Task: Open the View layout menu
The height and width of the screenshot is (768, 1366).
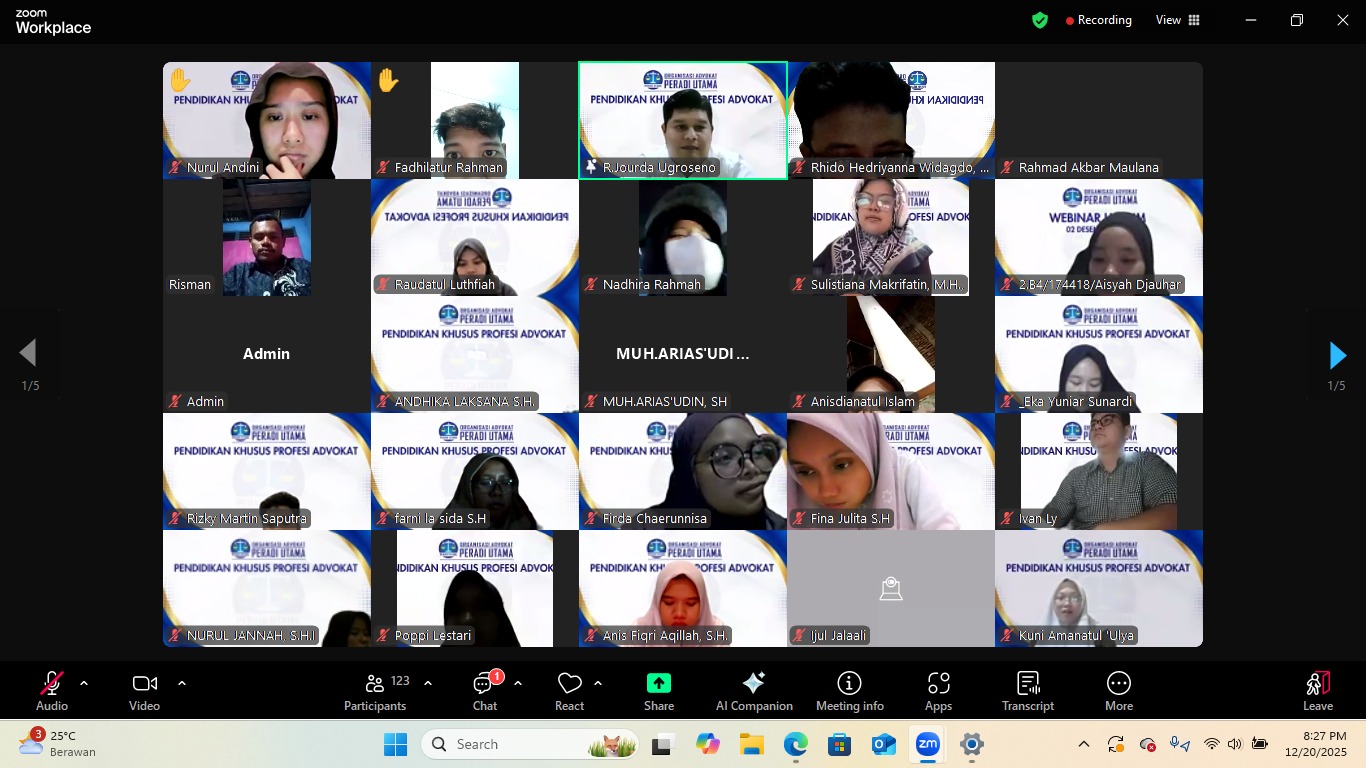Action: pyautogui.click(x=1178, y=20)
